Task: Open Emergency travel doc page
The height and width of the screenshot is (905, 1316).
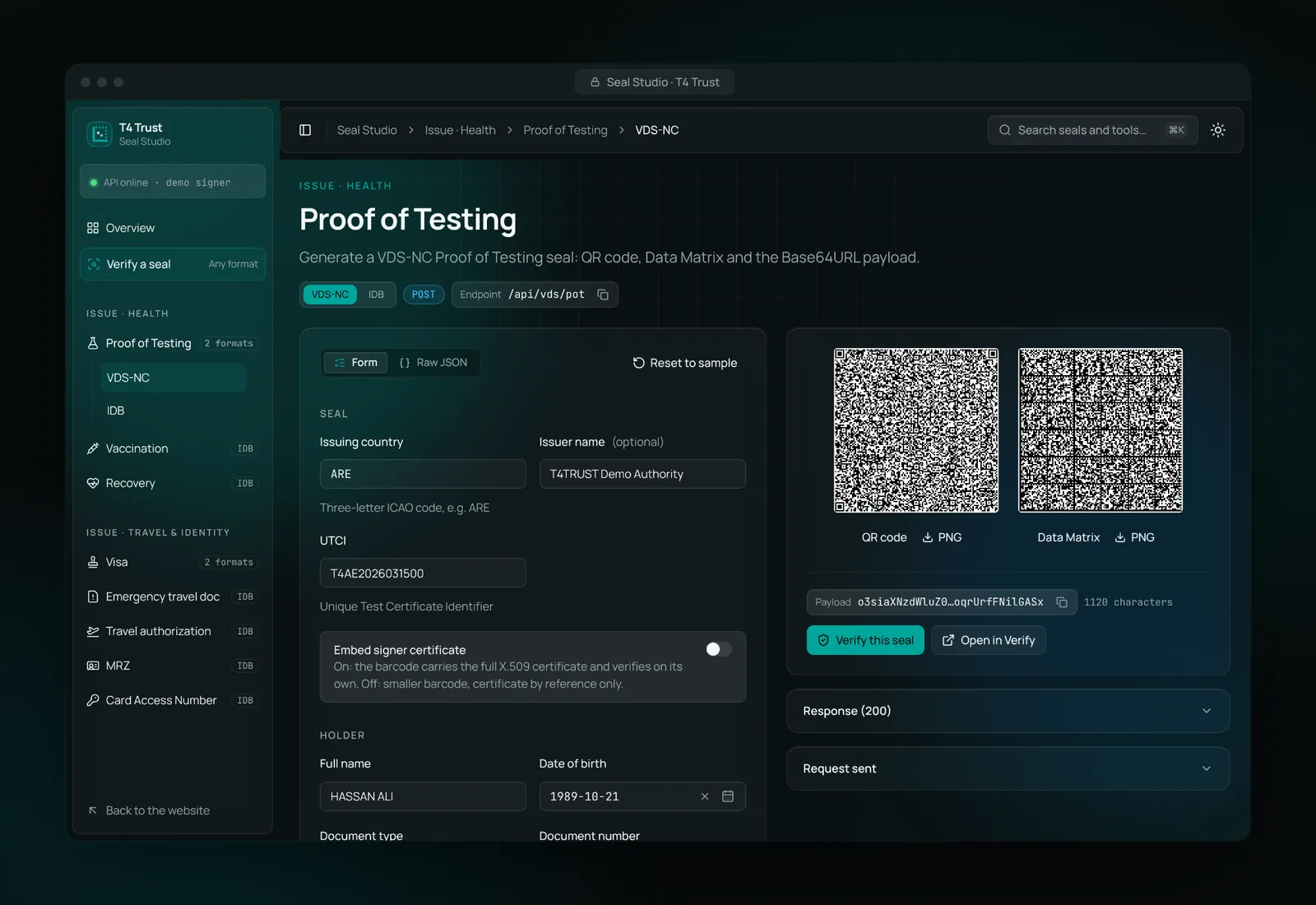Action: coord(173,596)
